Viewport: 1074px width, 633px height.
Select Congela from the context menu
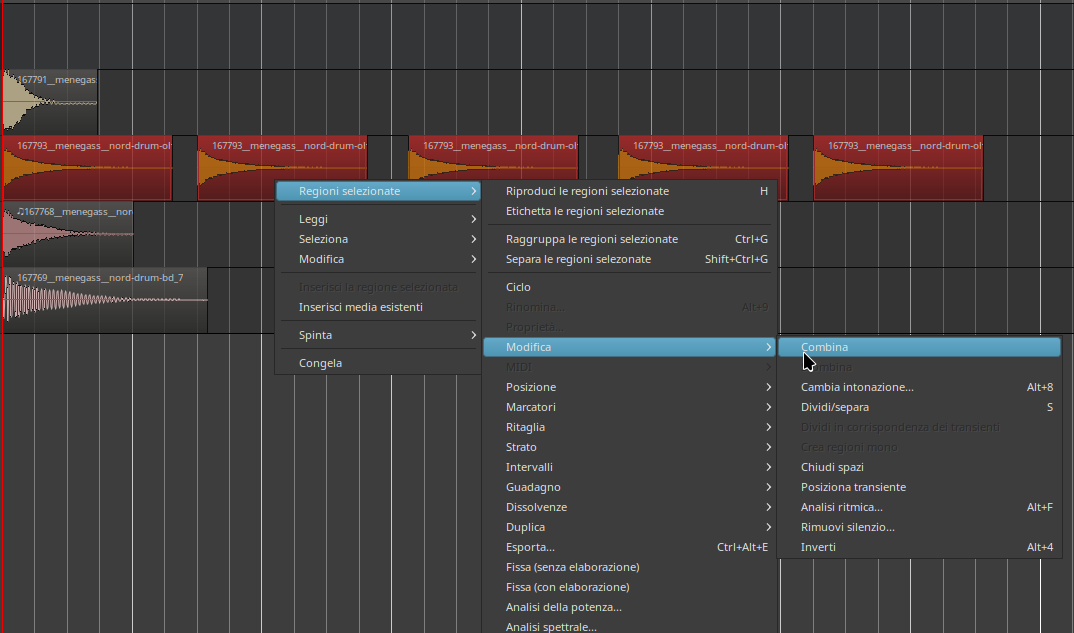tap(320, 363)
